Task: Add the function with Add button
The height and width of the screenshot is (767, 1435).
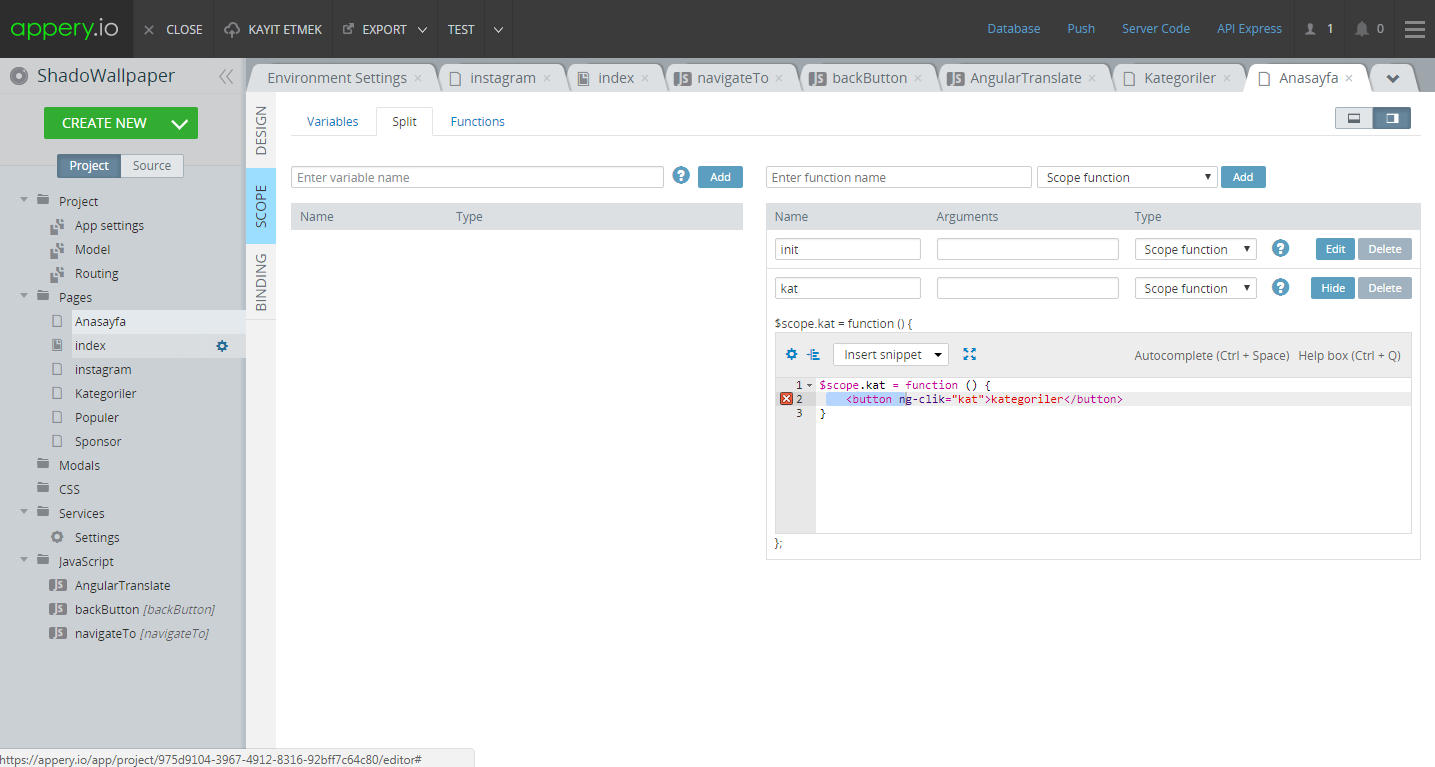Action: click(1243, 177)
